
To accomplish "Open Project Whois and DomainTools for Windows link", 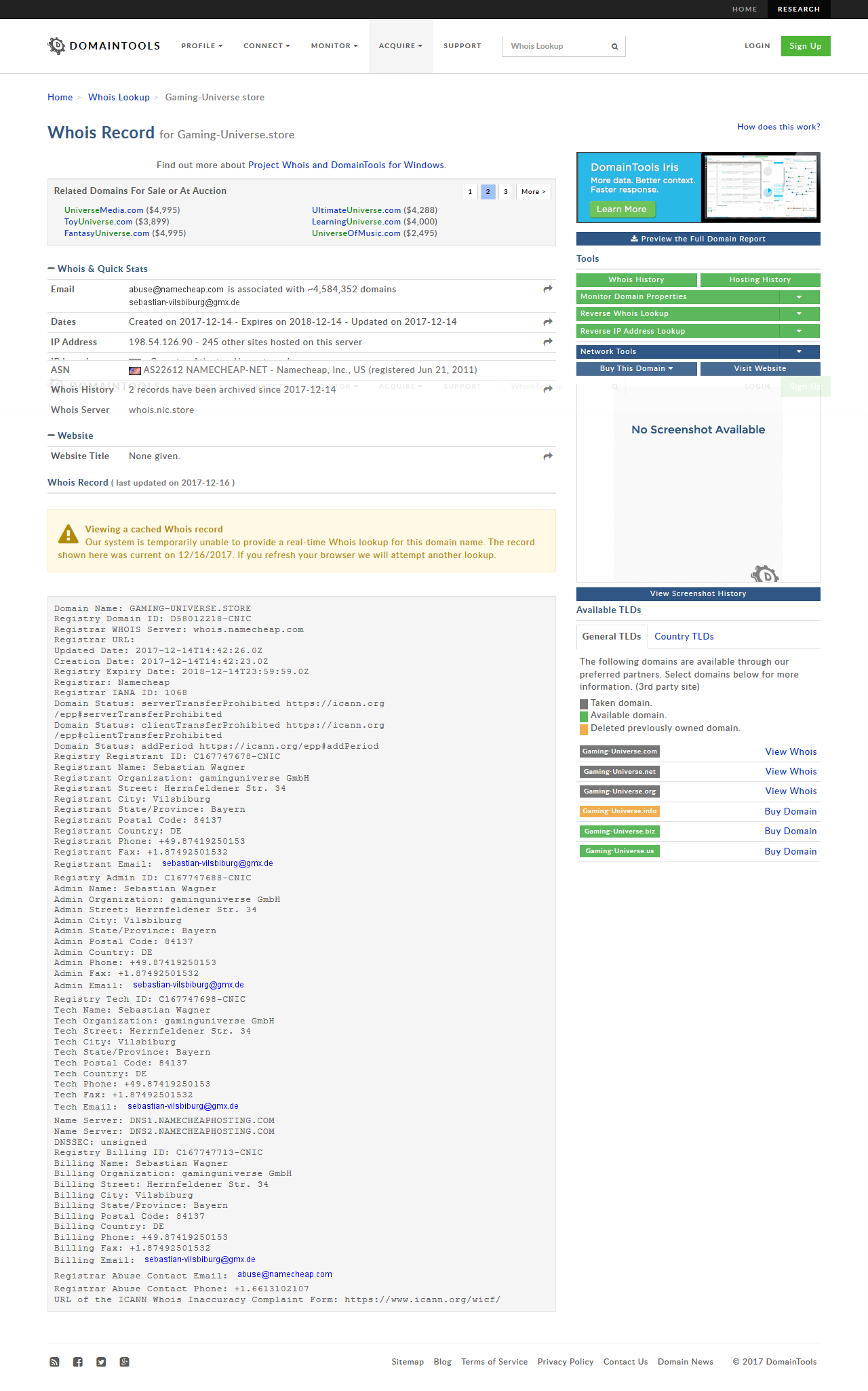I will (x=346, y=165).
